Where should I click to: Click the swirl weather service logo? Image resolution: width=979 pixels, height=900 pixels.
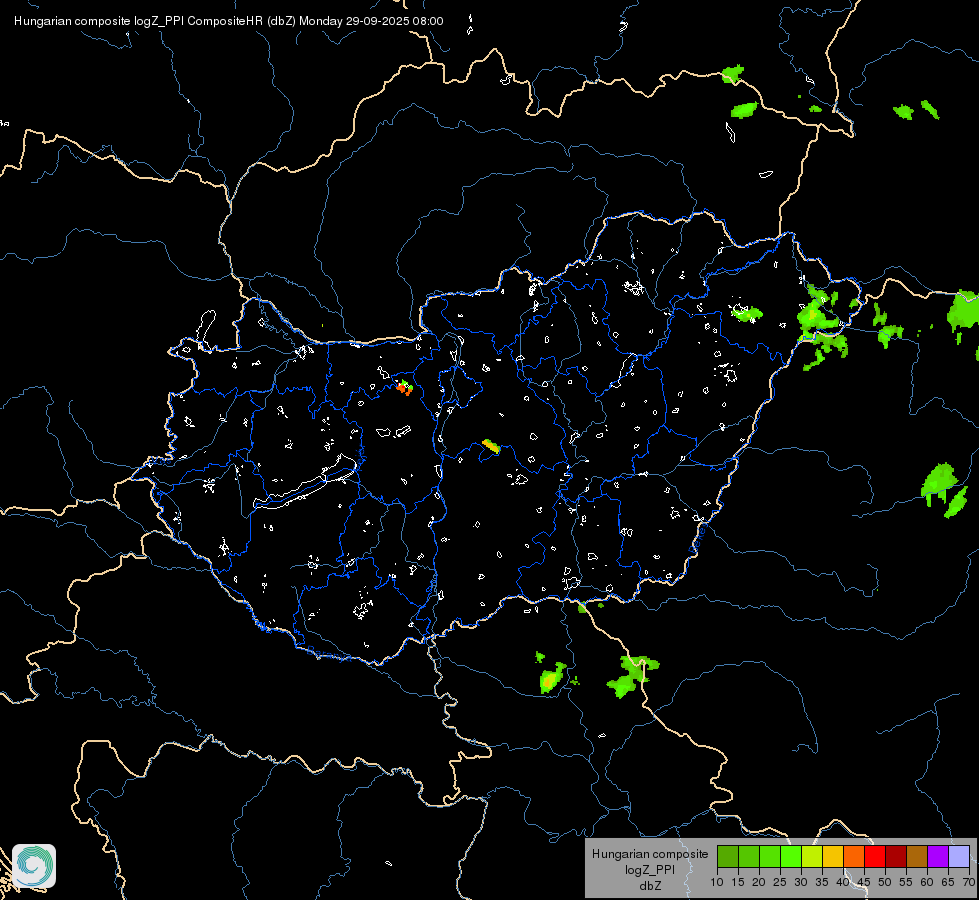click(34, 866)
